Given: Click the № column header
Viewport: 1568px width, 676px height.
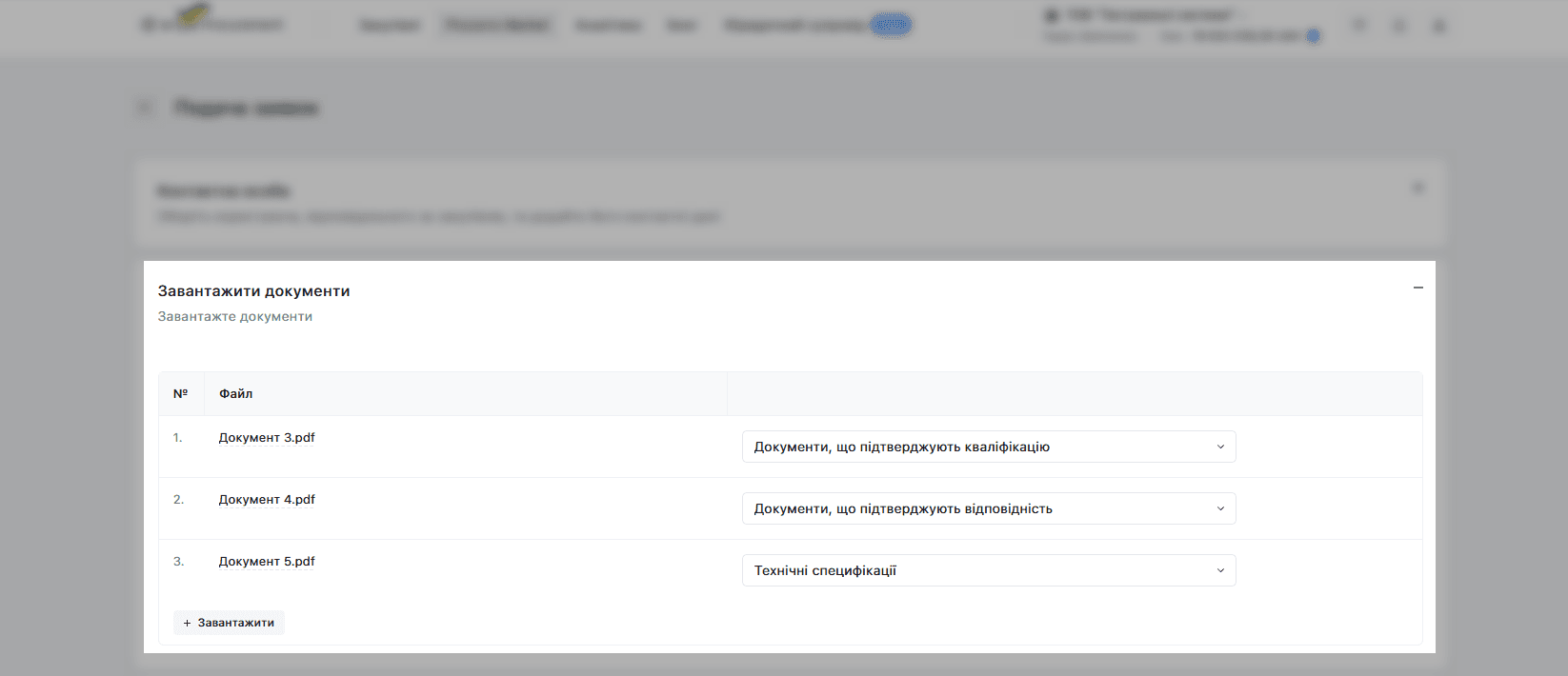Looking at the screenshot, I should pos(180,393).
